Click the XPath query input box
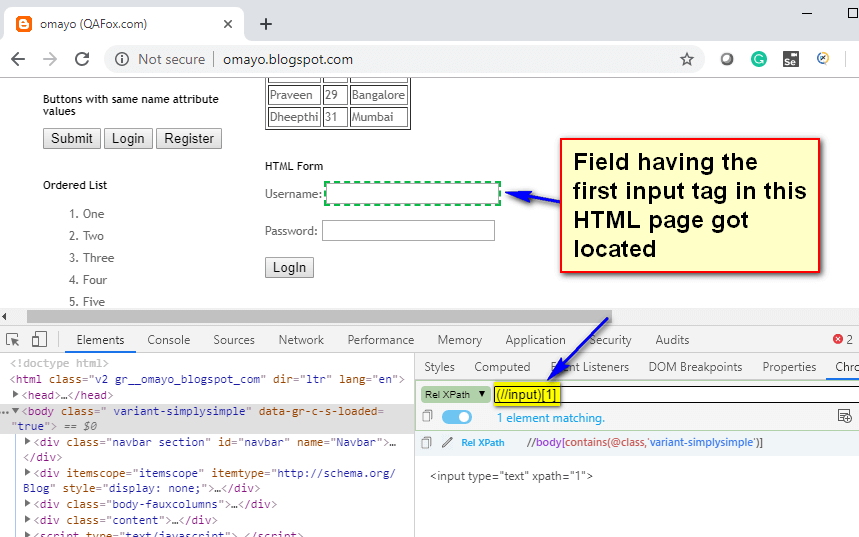 point(676,395)
